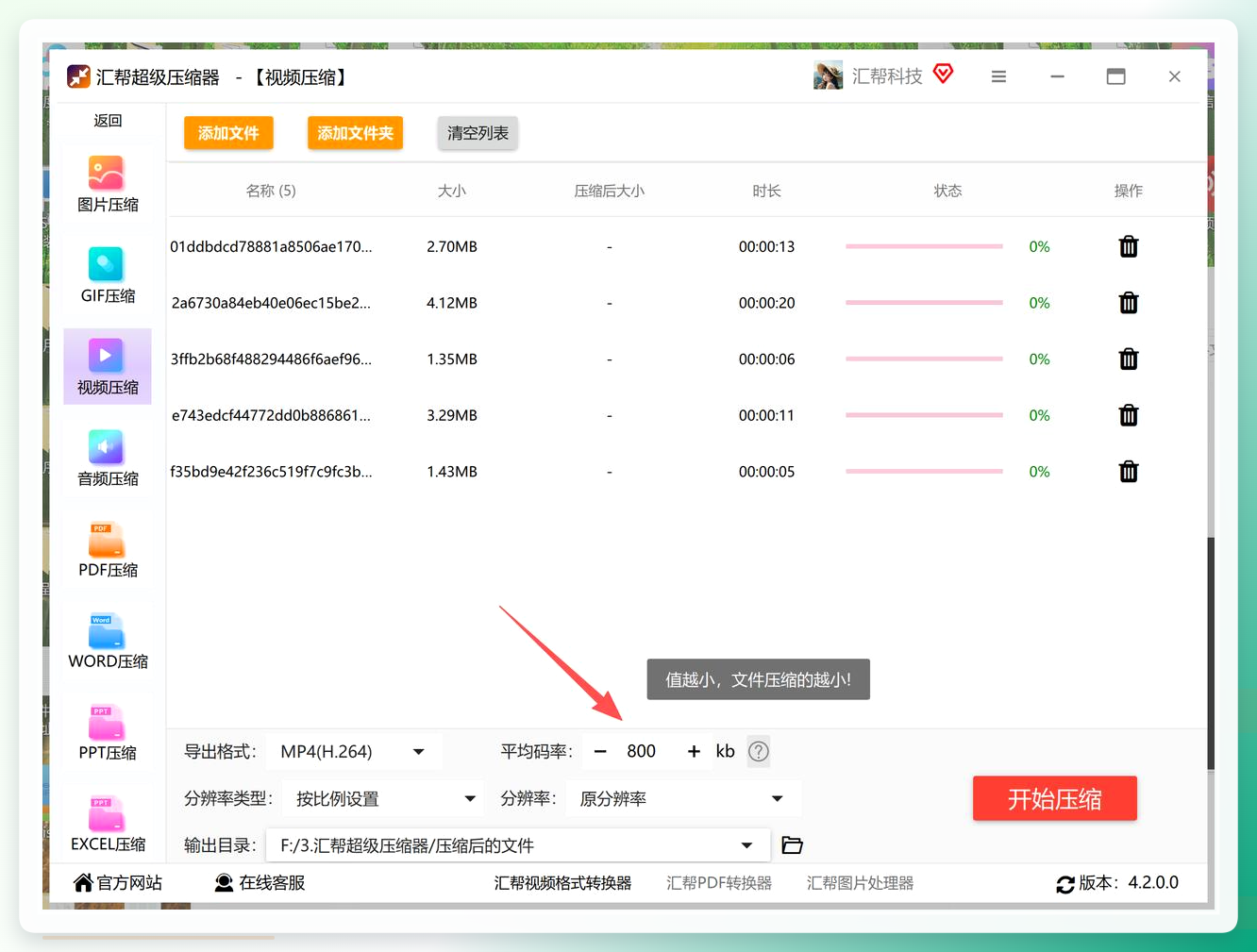Click the 00:00:13 duration cell
1257x952 pixels.
[767, 247]
